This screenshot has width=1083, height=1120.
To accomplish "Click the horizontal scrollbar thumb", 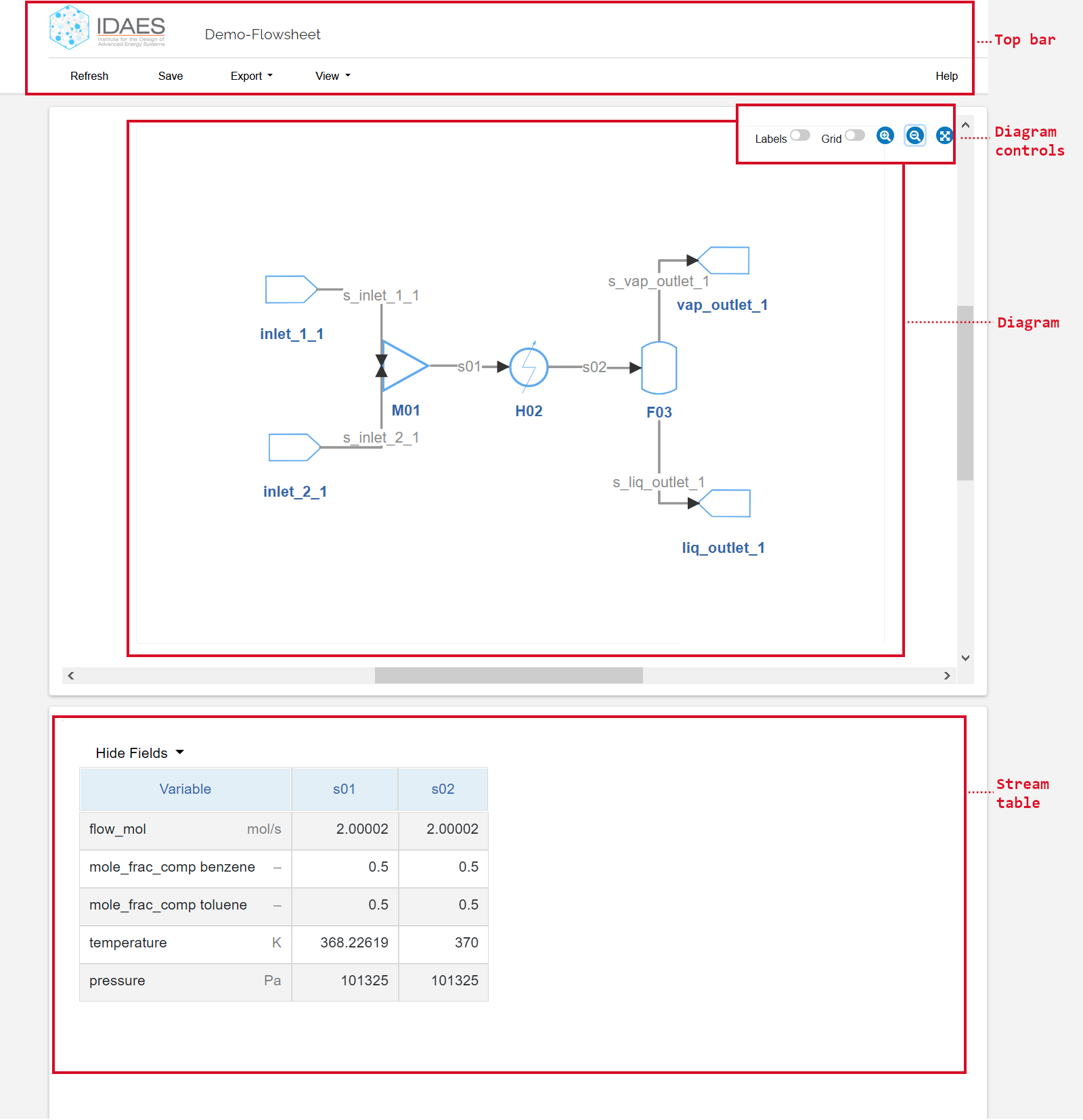I will tap(509, 675).
